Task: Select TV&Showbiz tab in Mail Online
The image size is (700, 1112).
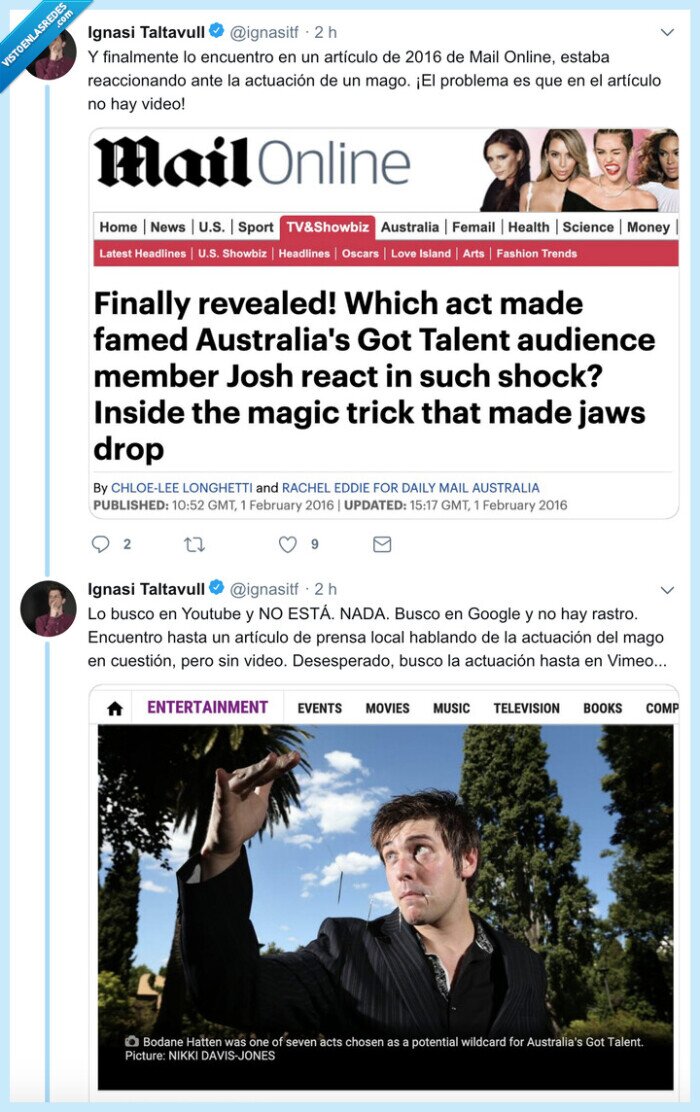Action: 325,227
